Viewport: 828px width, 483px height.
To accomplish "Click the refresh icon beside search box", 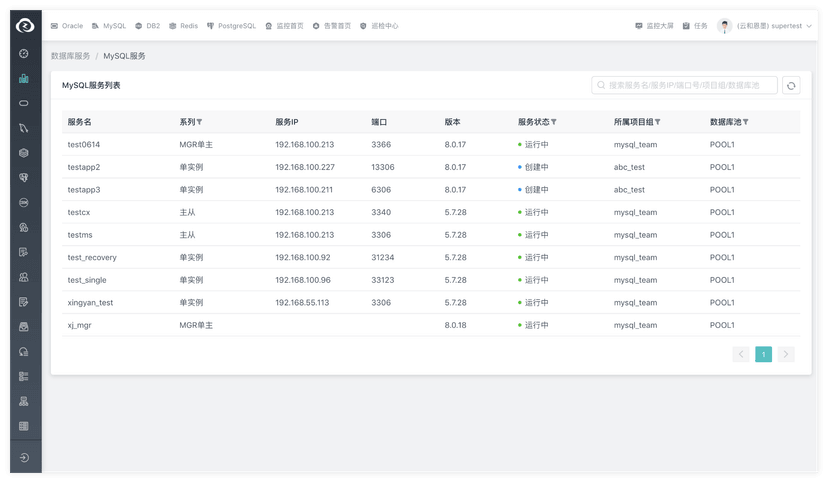I will (x=791, y=86).
